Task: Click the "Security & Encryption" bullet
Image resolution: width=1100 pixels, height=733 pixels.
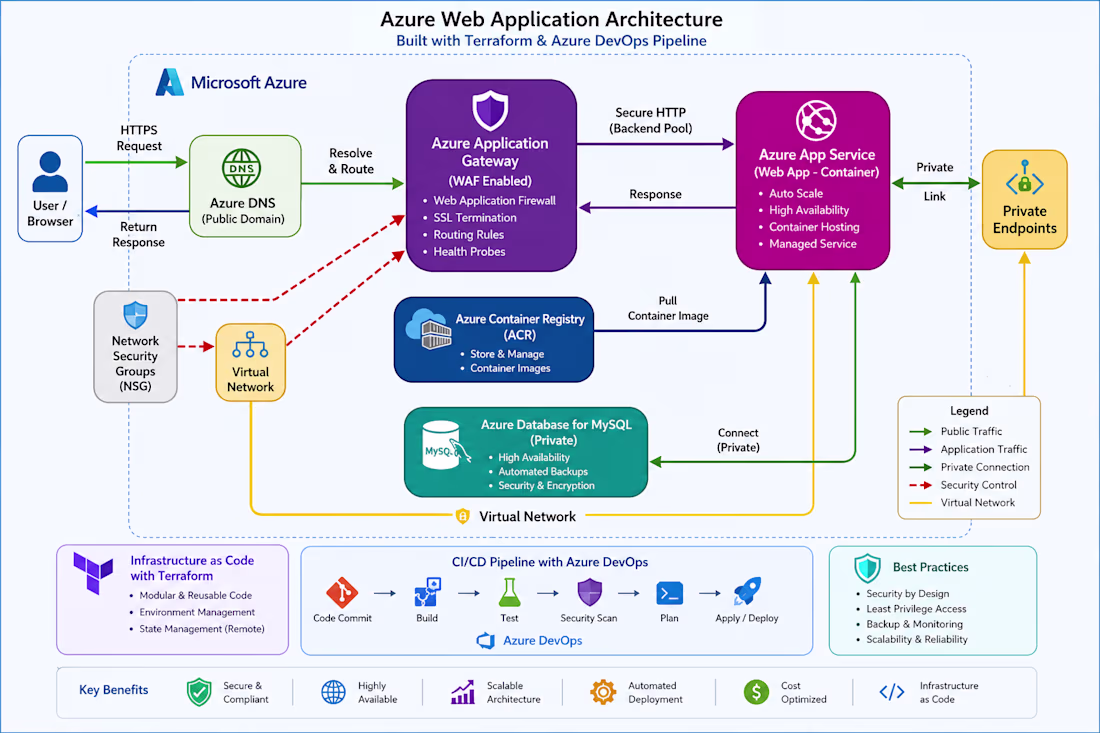Action: (x=546, y=485)
